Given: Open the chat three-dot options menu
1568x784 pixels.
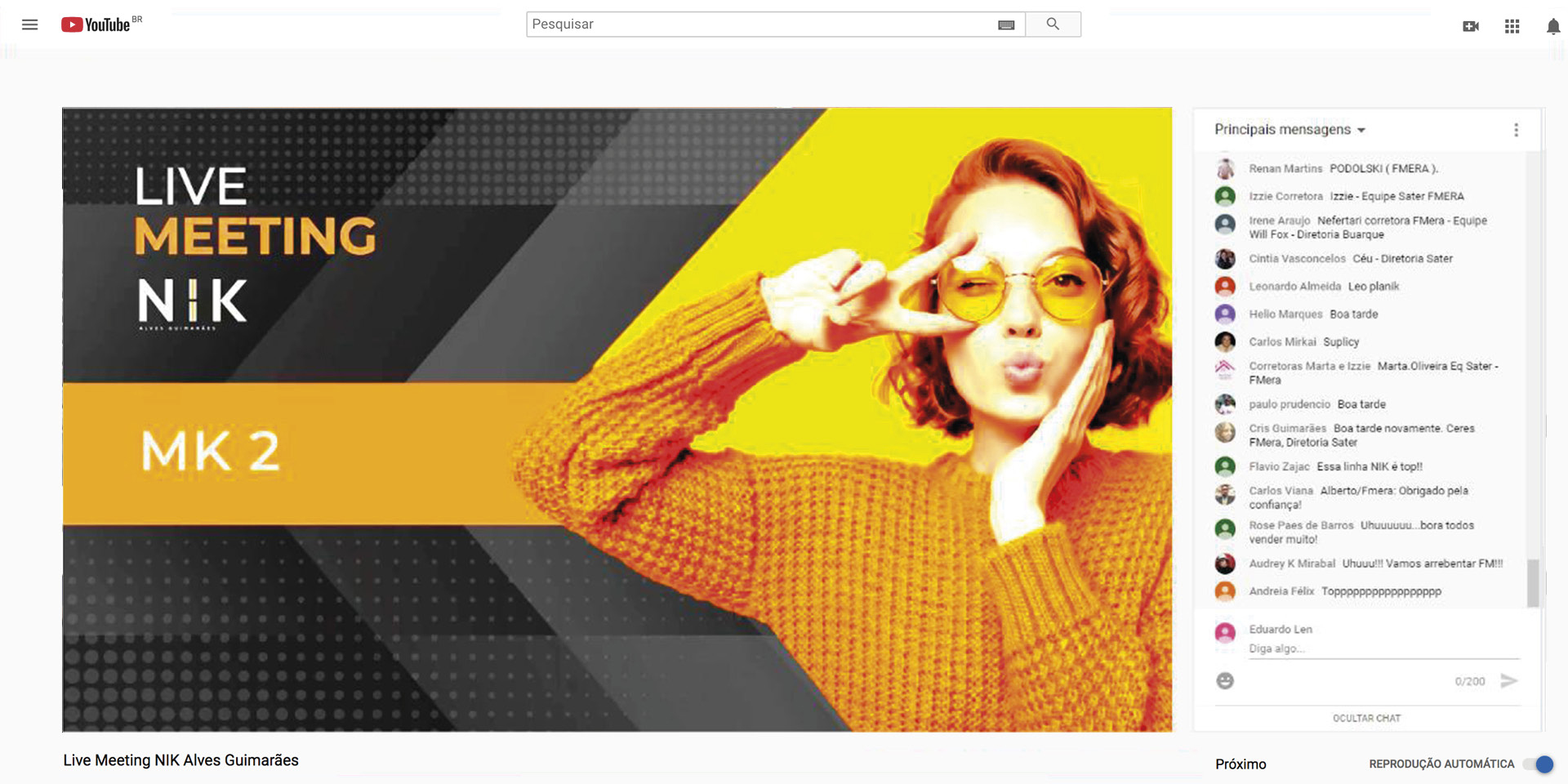Looking at the screenshot, I should 1517,130.
